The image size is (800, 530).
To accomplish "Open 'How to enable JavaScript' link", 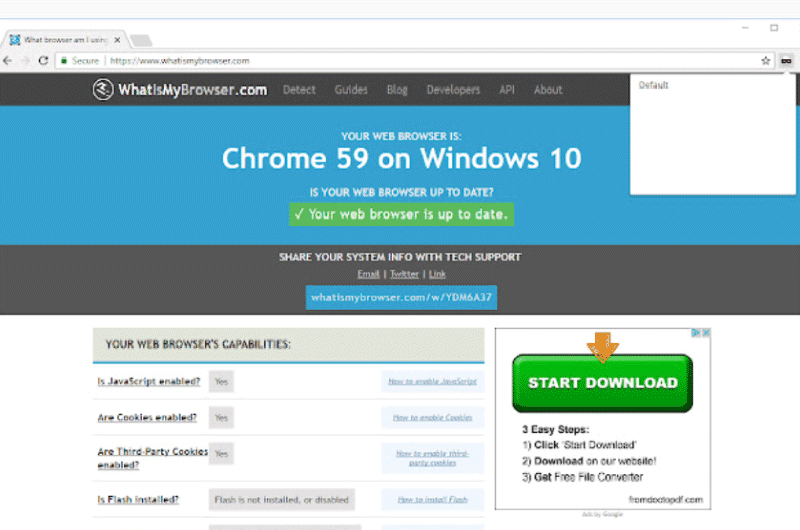I will pos(432,381).
